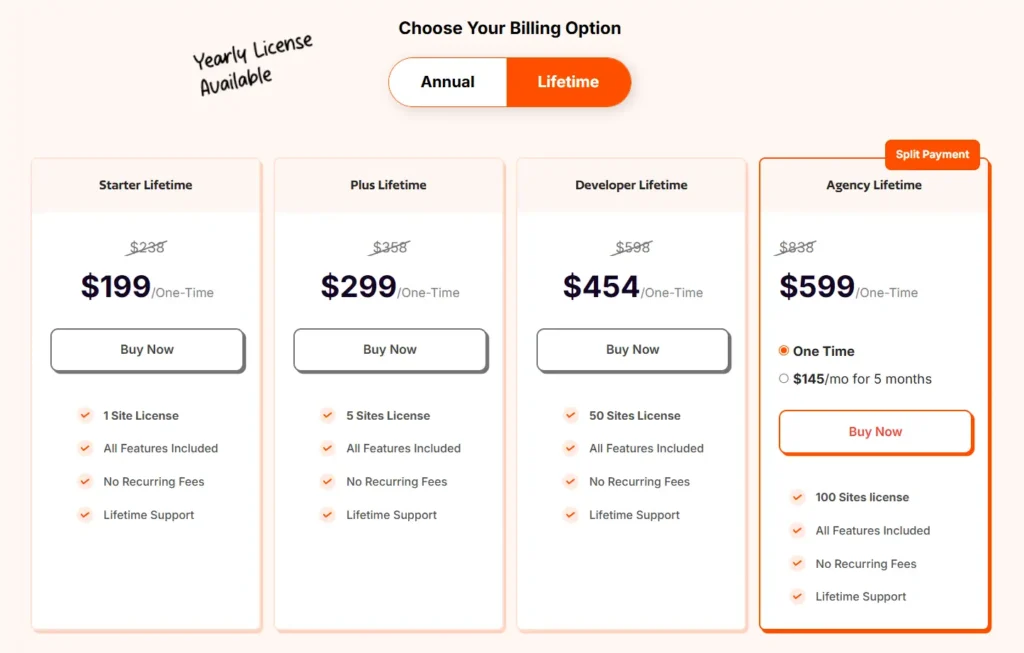1024x653 pixels.
Task: Click checkmark icon next to 100 Sites license
Action: click(797, 497)
